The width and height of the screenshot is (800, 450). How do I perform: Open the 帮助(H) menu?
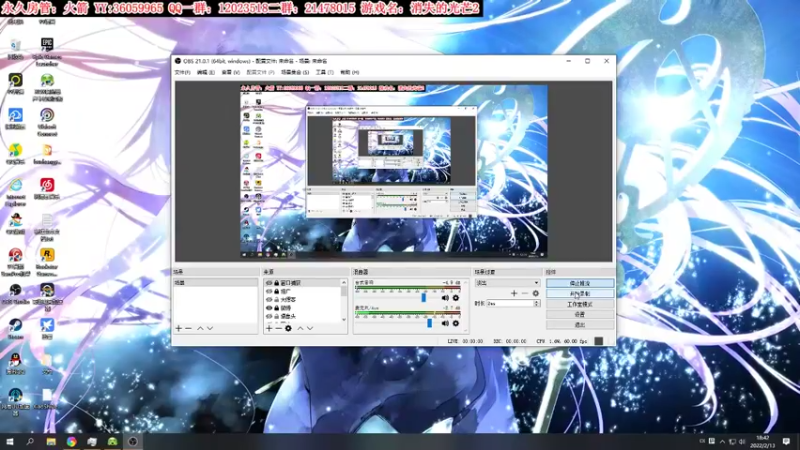click(x=349, y=72)
